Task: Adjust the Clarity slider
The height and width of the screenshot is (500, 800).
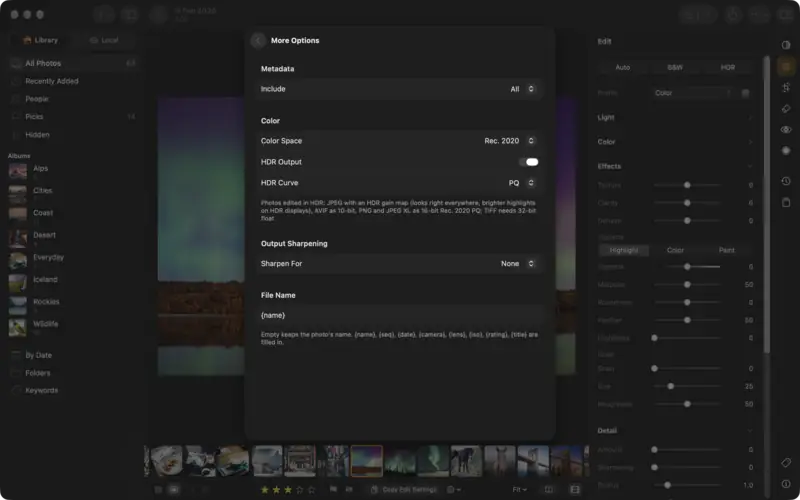Action: coord(687,203)
